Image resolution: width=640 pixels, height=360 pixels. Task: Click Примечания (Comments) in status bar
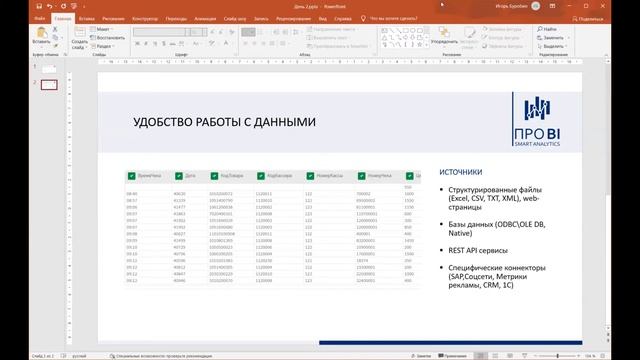point(452,356)
